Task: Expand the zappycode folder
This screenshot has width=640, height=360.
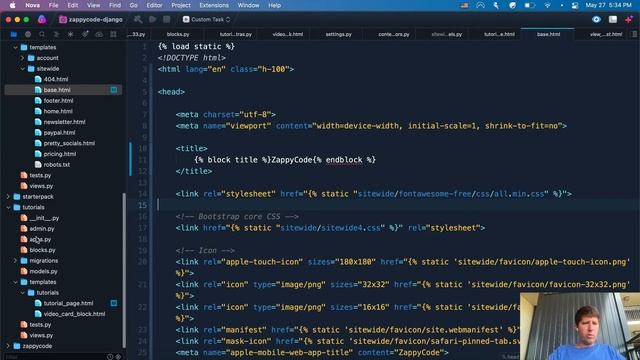Action: 8,346
